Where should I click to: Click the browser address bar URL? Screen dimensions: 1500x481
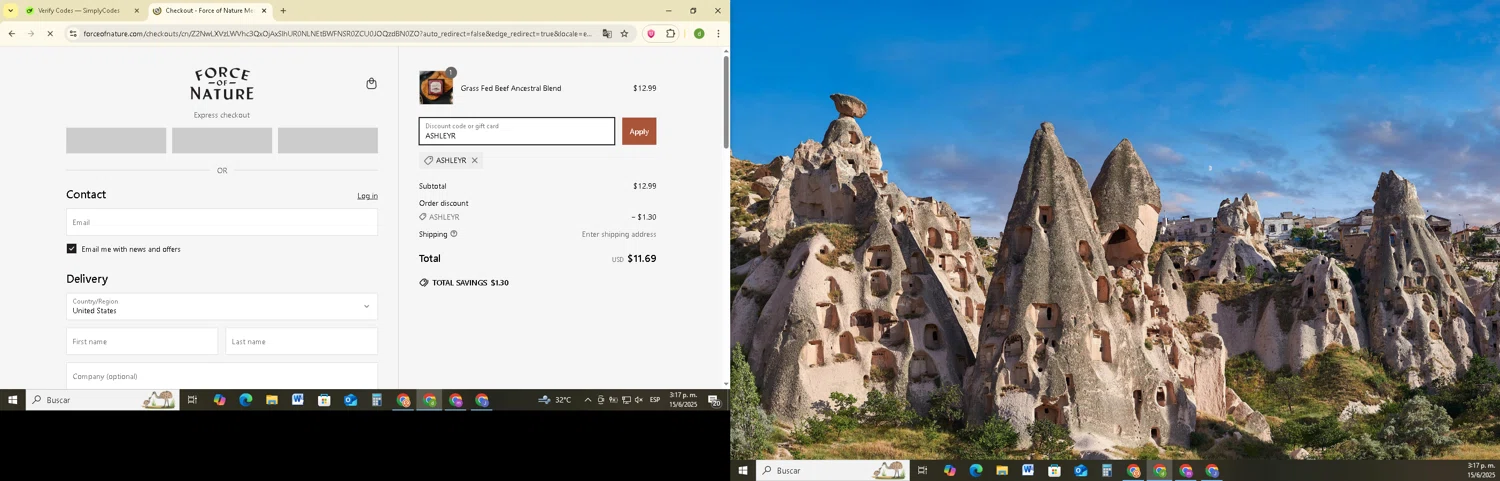tap(337, 34)
